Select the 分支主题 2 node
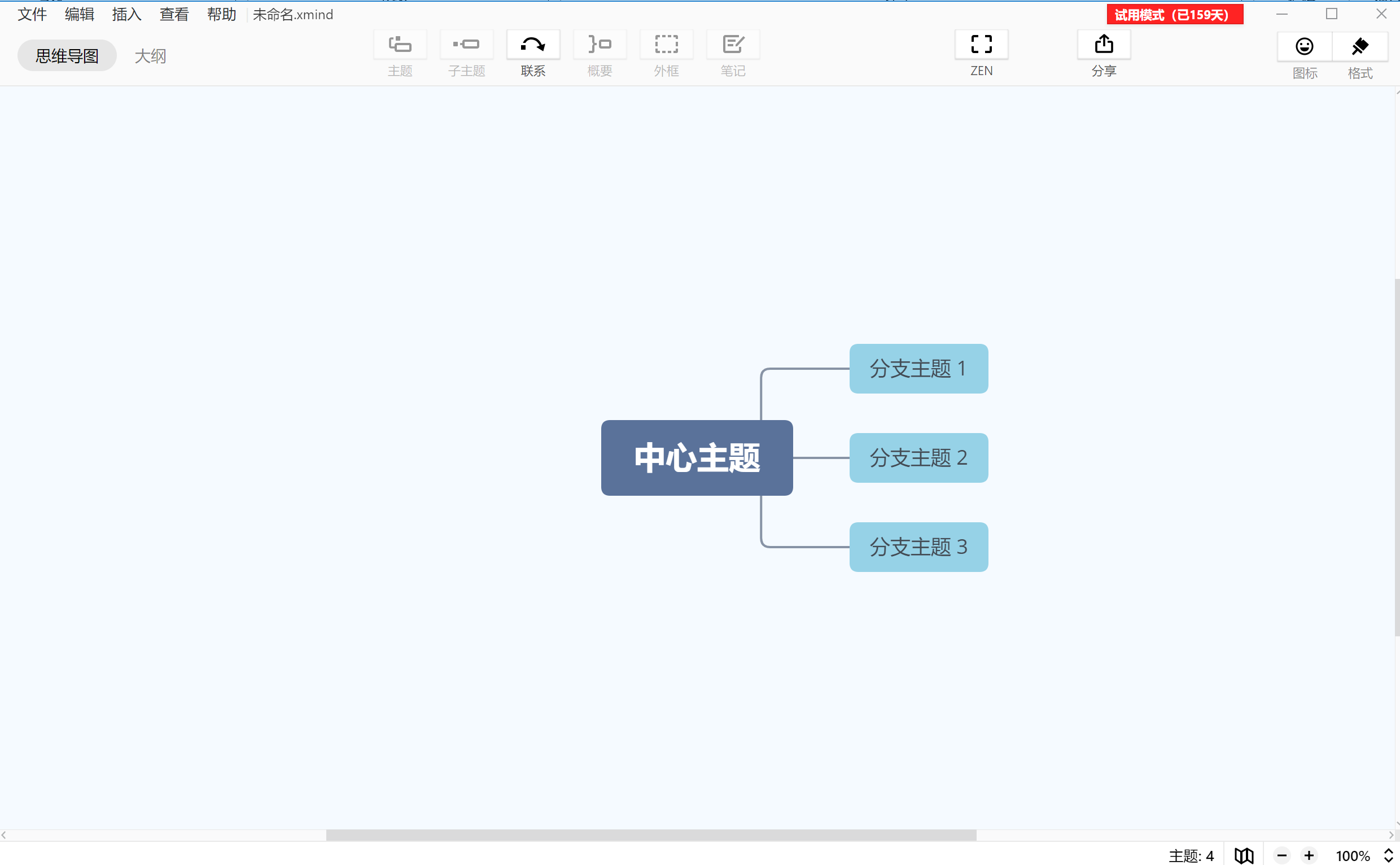 [x=918, y=458]
